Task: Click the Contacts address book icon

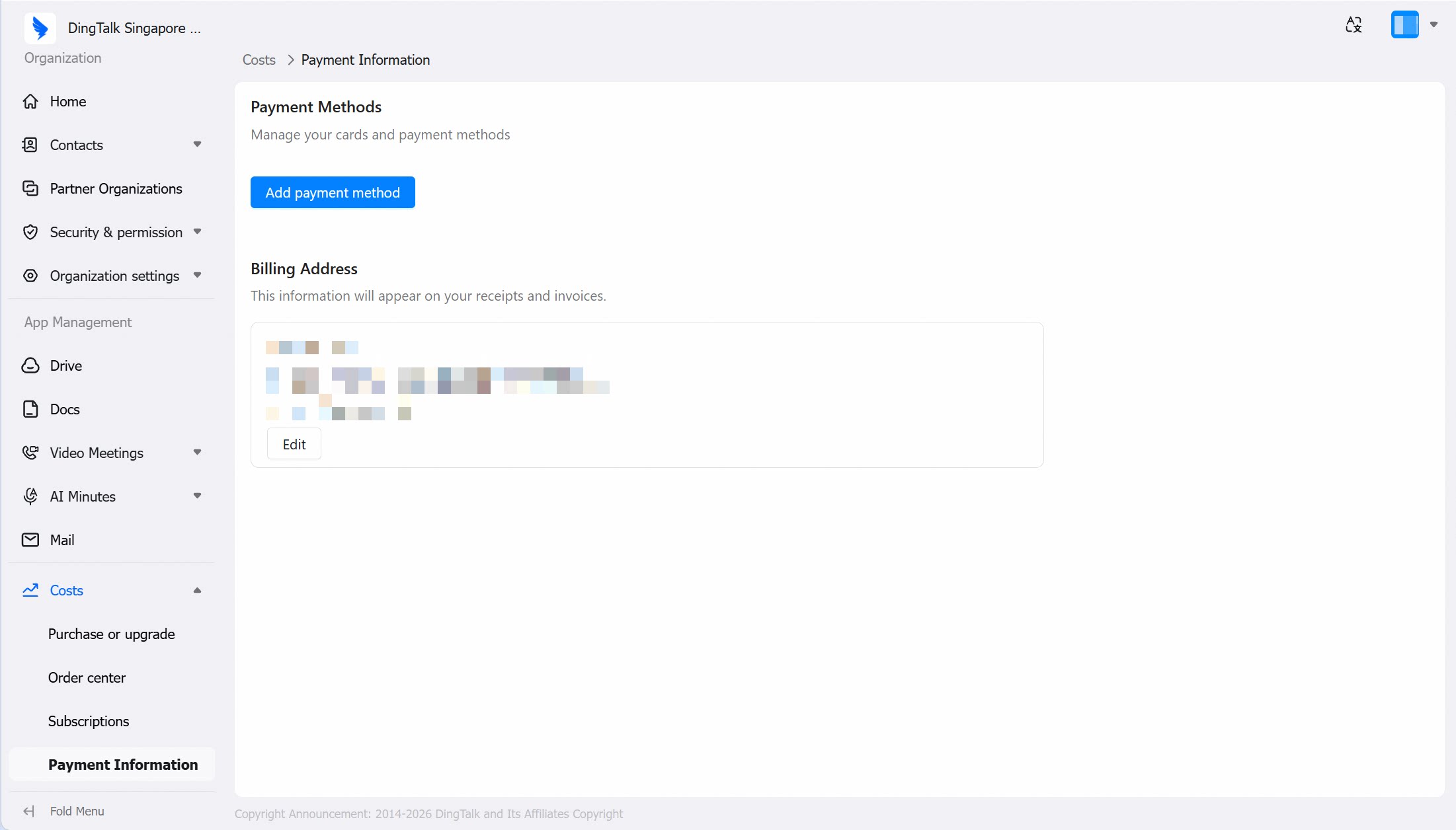Action: tap(30, 145)
